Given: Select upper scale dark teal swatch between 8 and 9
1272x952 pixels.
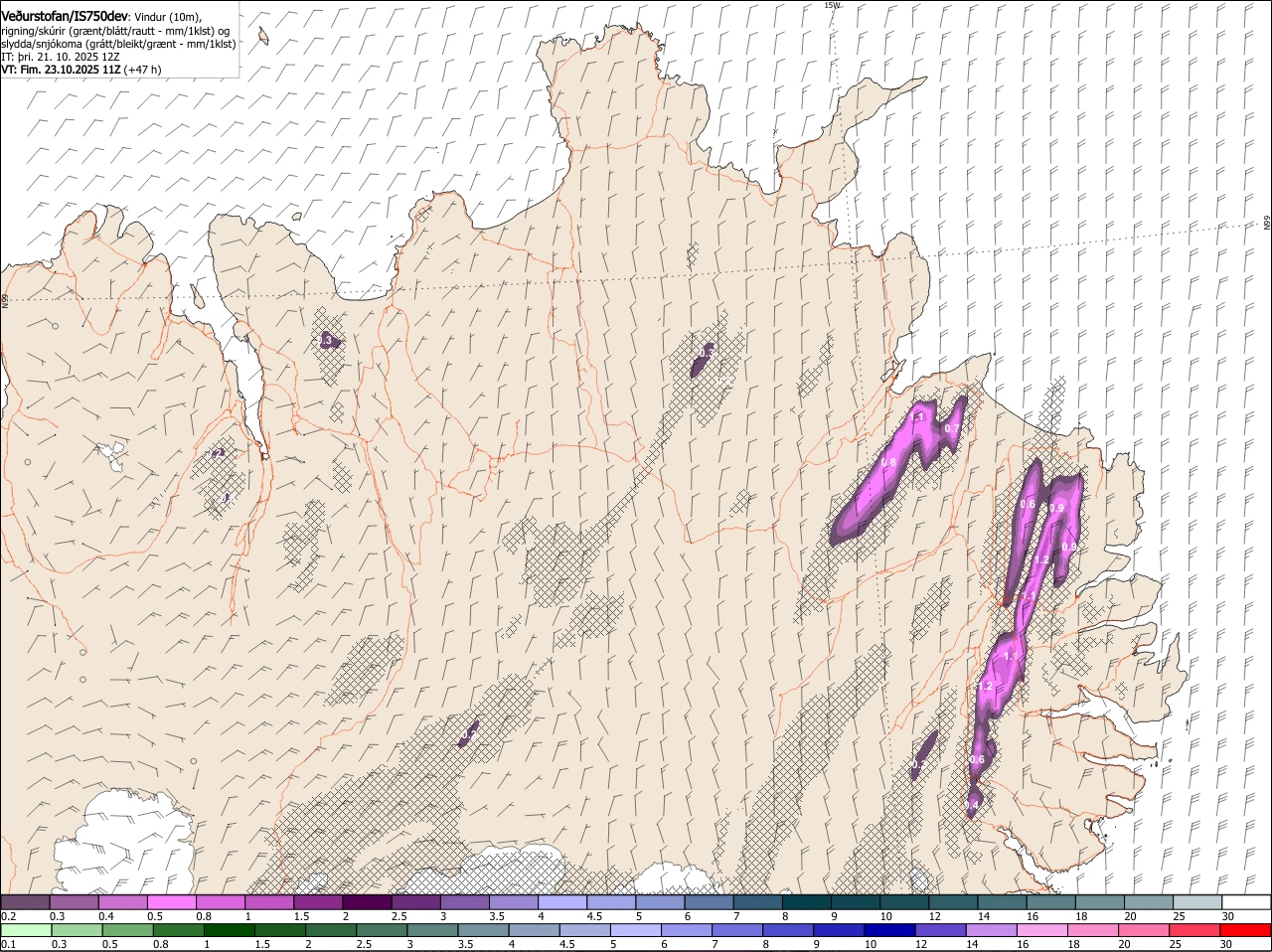Looking at the screenshot, I should click(807, 902).
